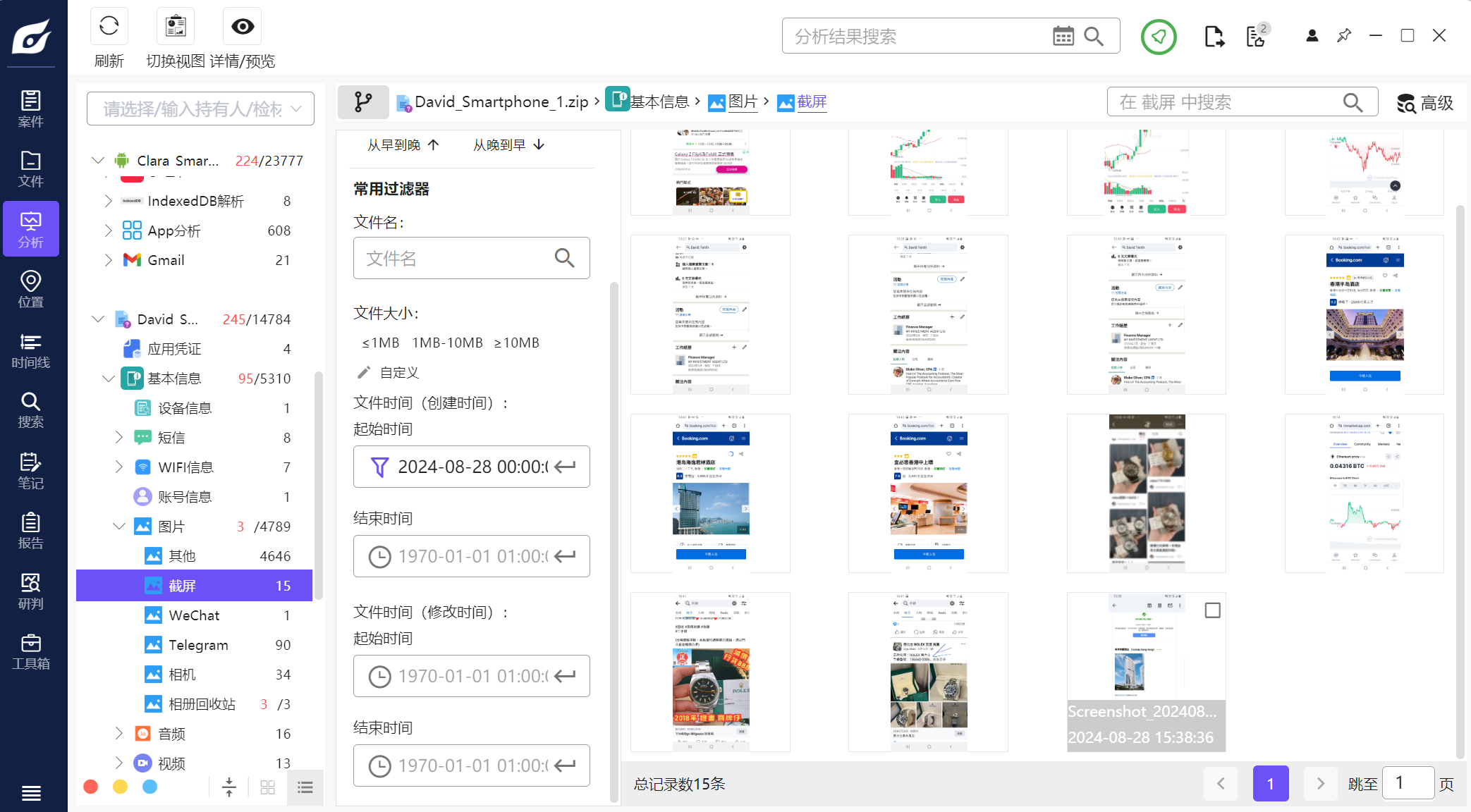Tick checkbox on last screenshot thumbnail
This screenshot has height=812, width=1471.
tap(1212, 610)
